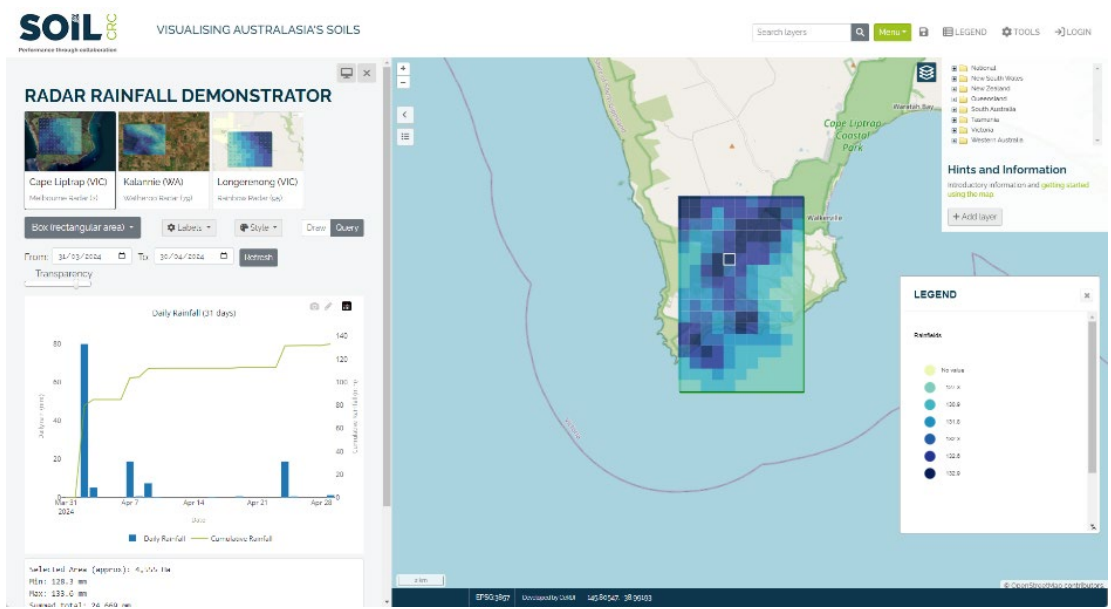Click the search magnifier icon button
The height and width of the screenshot is (609, 1111).
click(x=860, y=32)
